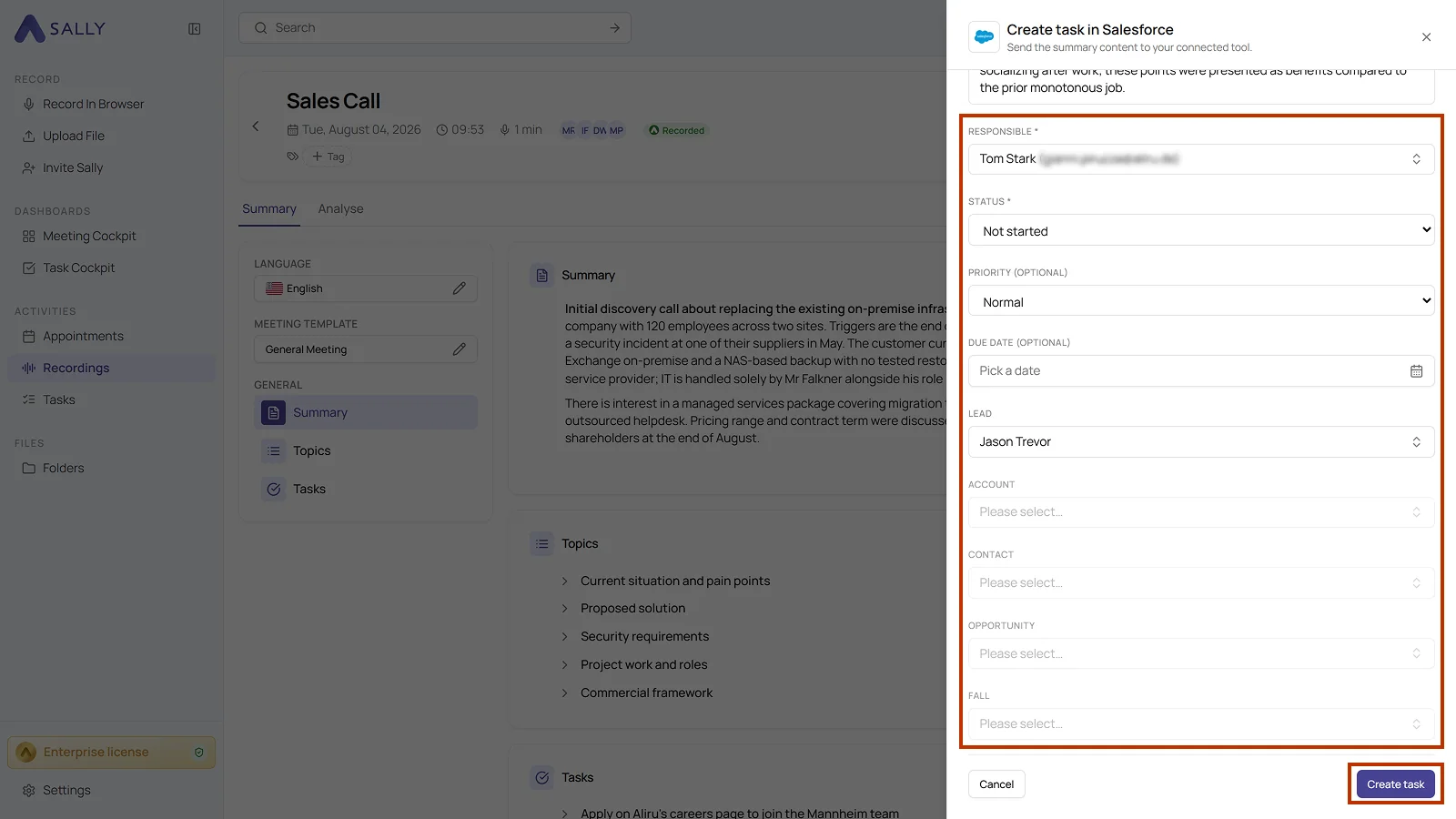
Task: Click the Topics list icon in General
Action: (x=274, y=451)
